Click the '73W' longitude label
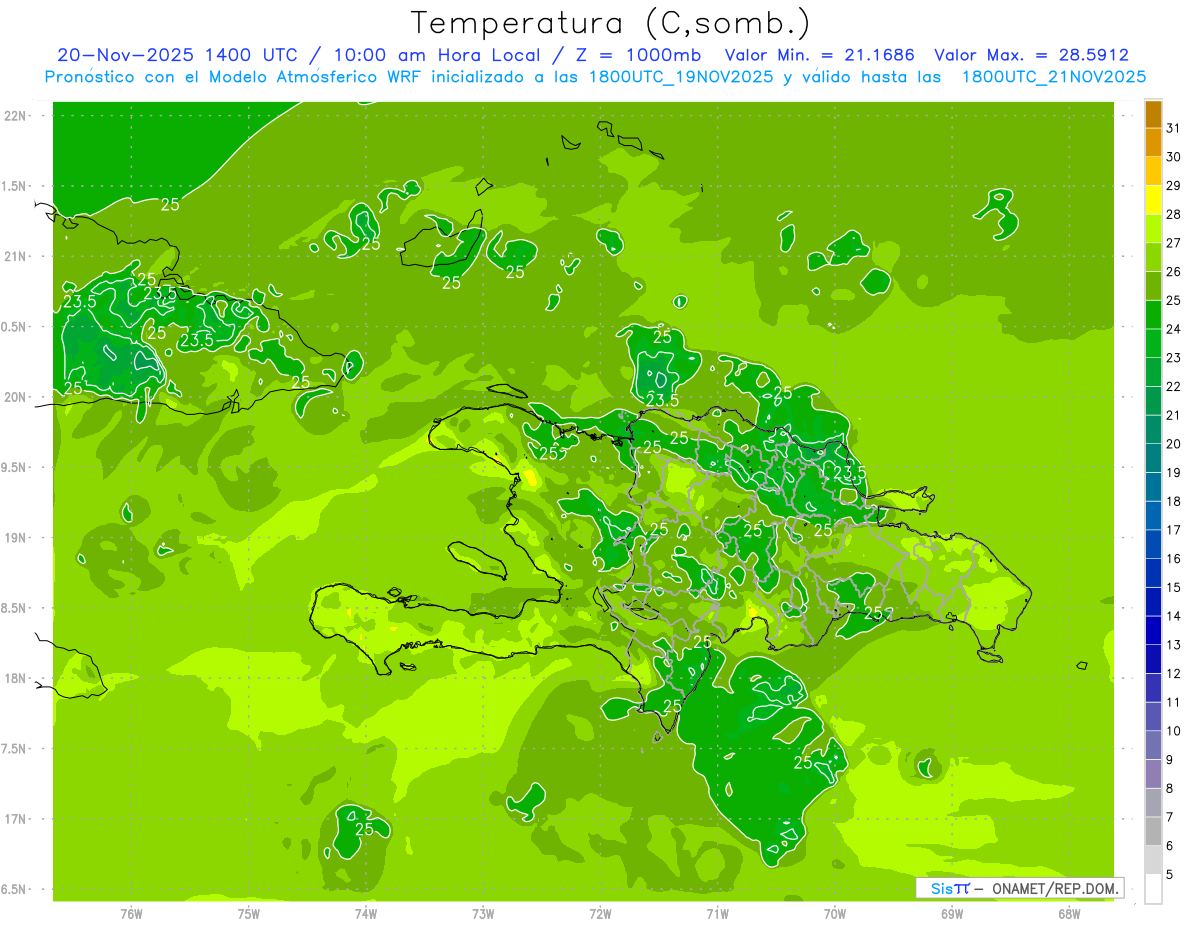Screen dimensions: 1200x927 [483, 914]
